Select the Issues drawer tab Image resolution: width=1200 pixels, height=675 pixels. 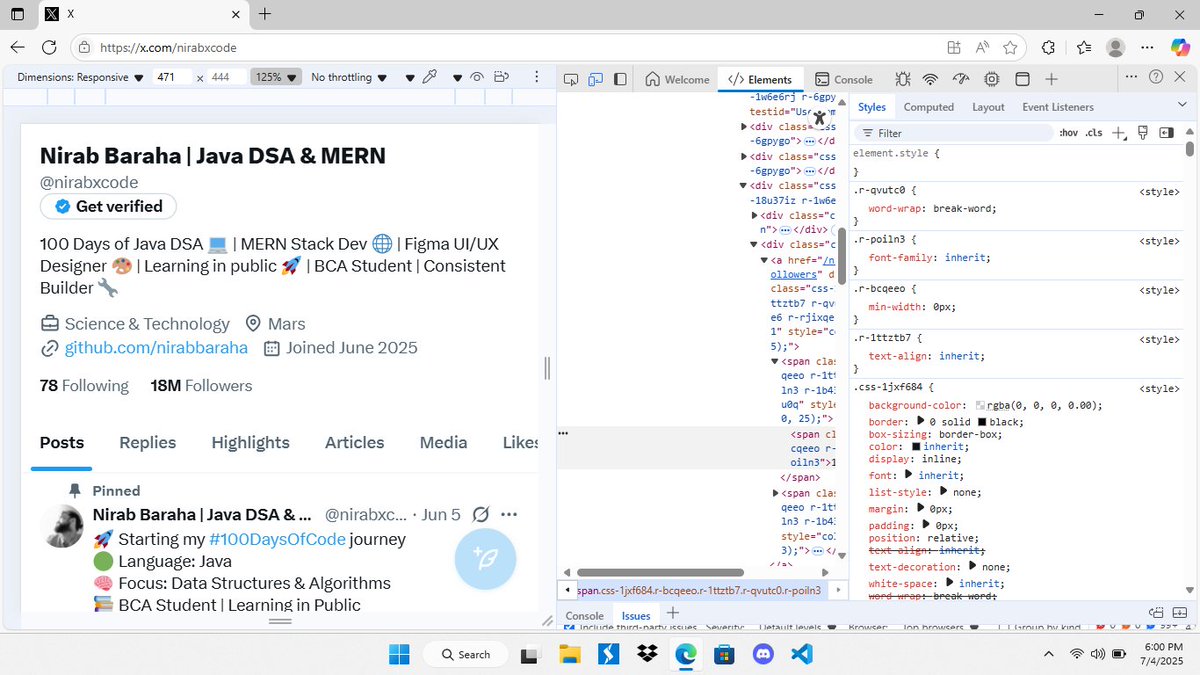636,616
